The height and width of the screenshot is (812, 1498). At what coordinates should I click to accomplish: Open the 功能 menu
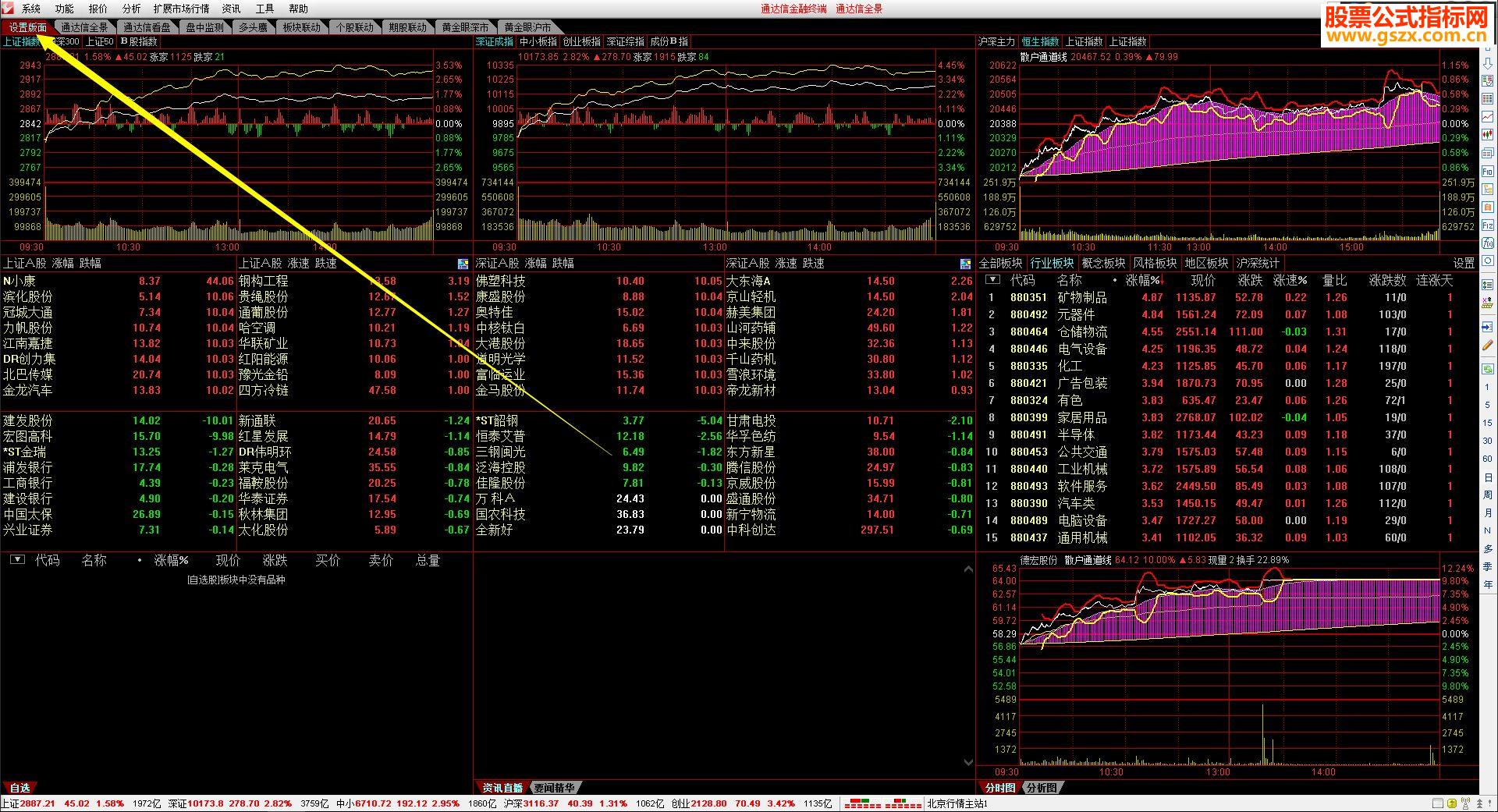click(65, 9)
